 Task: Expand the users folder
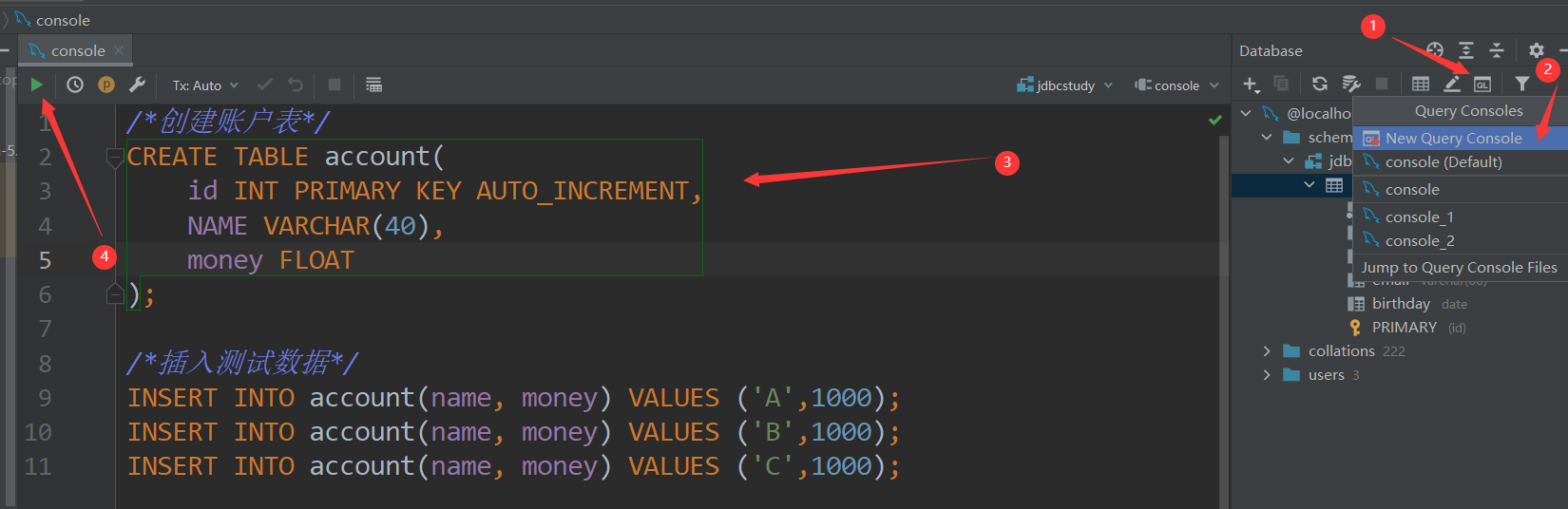pos(1267,374)
